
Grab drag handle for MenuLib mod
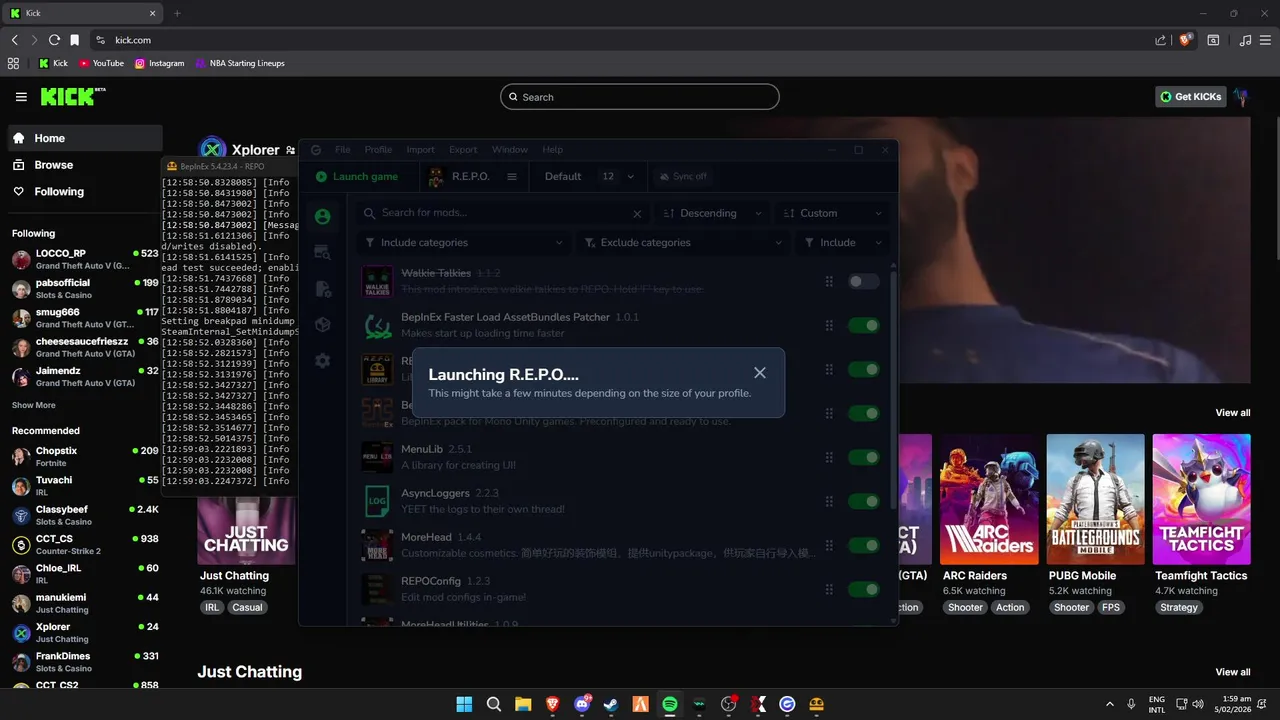click(829, 457)
